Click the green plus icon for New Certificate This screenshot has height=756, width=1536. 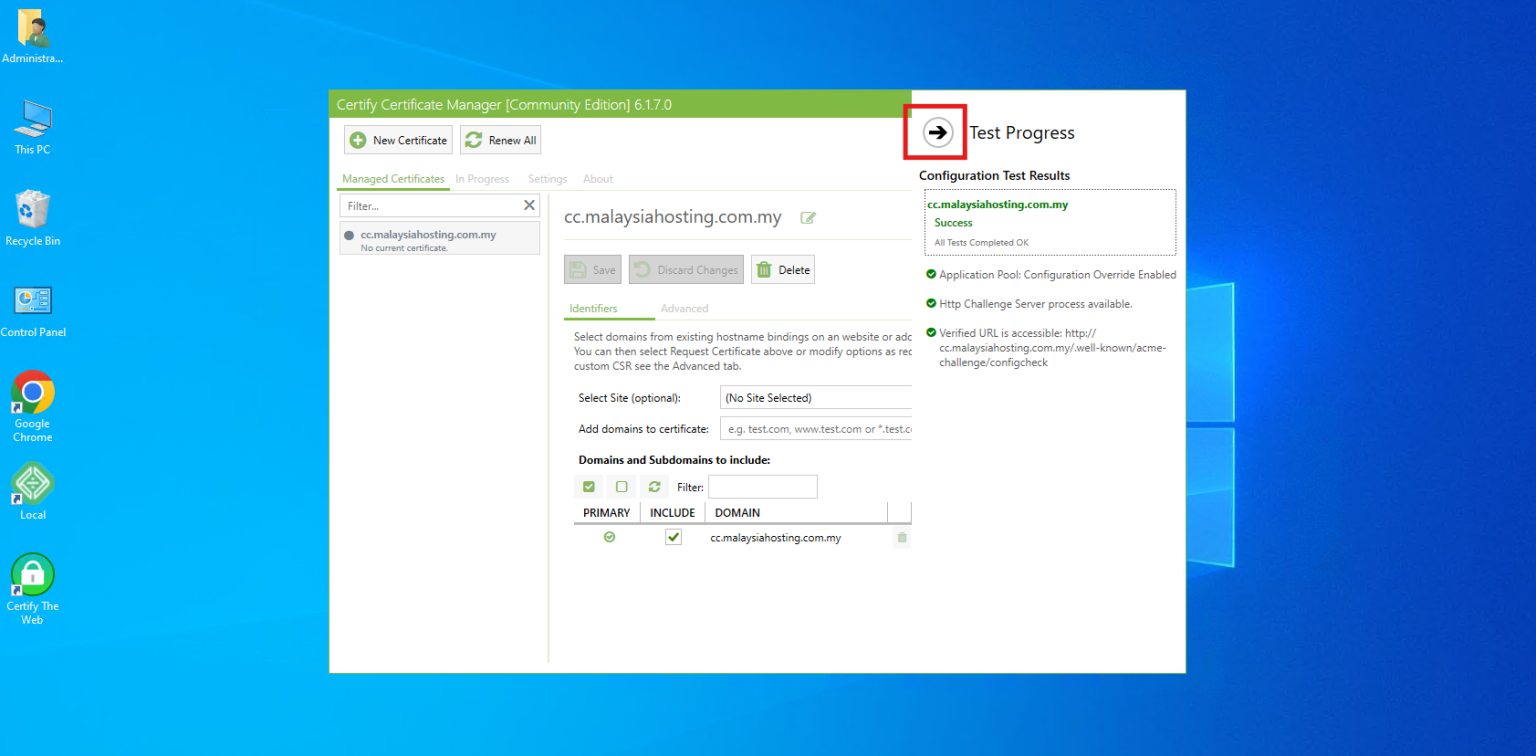click(359, 140)
